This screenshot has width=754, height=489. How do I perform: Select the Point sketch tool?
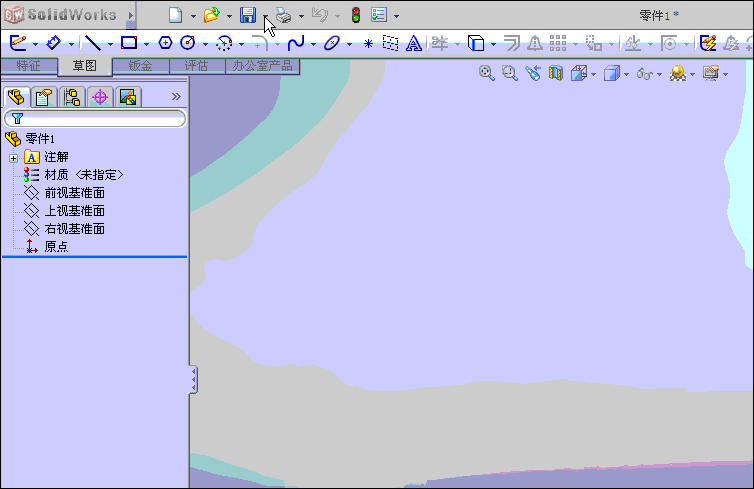368,44
